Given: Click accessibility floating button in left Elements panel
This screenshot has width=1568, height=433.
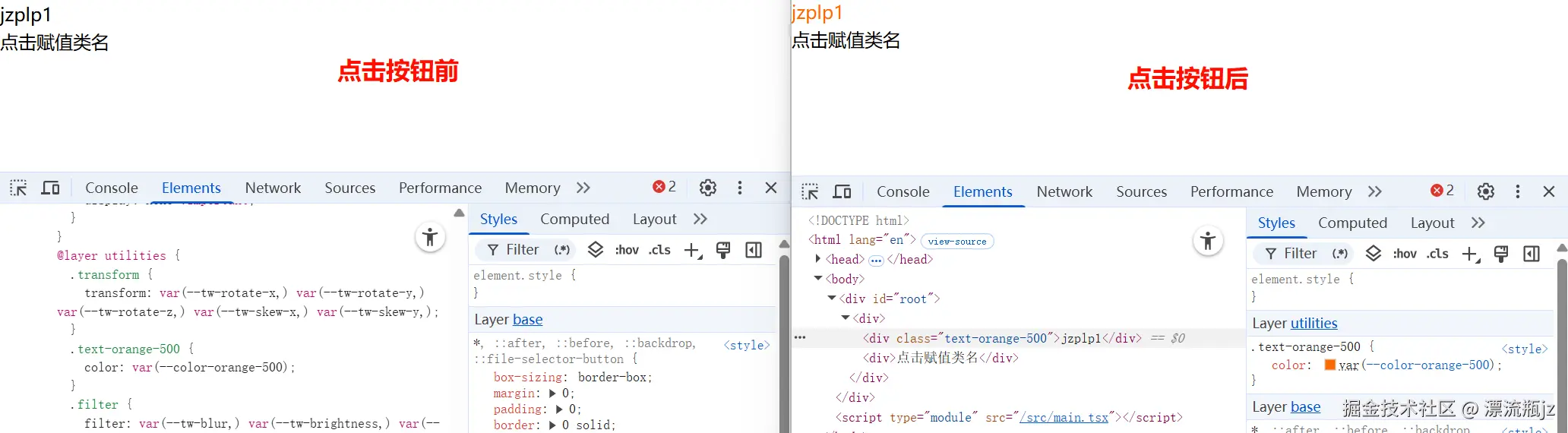Looking at the screenshot, I should click(x=430, y=237).
